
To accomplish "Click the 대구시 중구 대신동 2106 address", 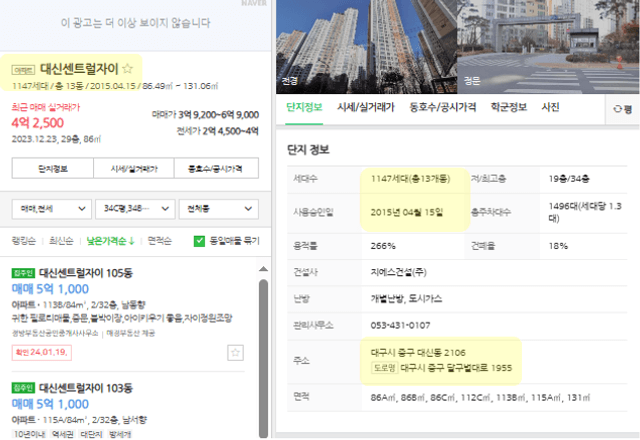I will (x=418, y=352).
